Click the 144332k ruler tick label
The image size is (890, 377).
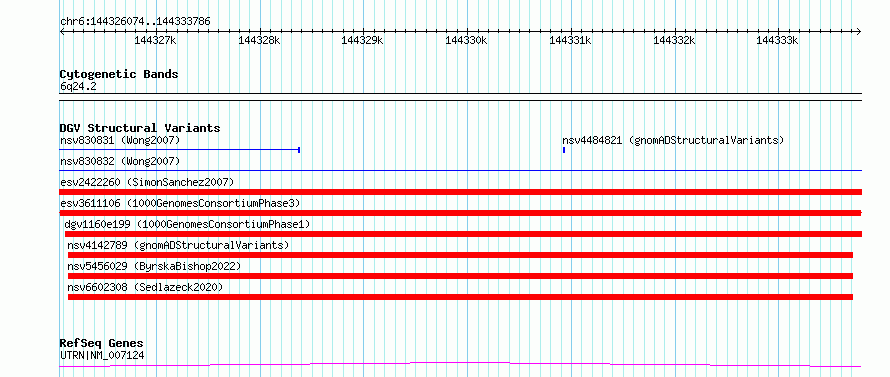coord(674,40)
